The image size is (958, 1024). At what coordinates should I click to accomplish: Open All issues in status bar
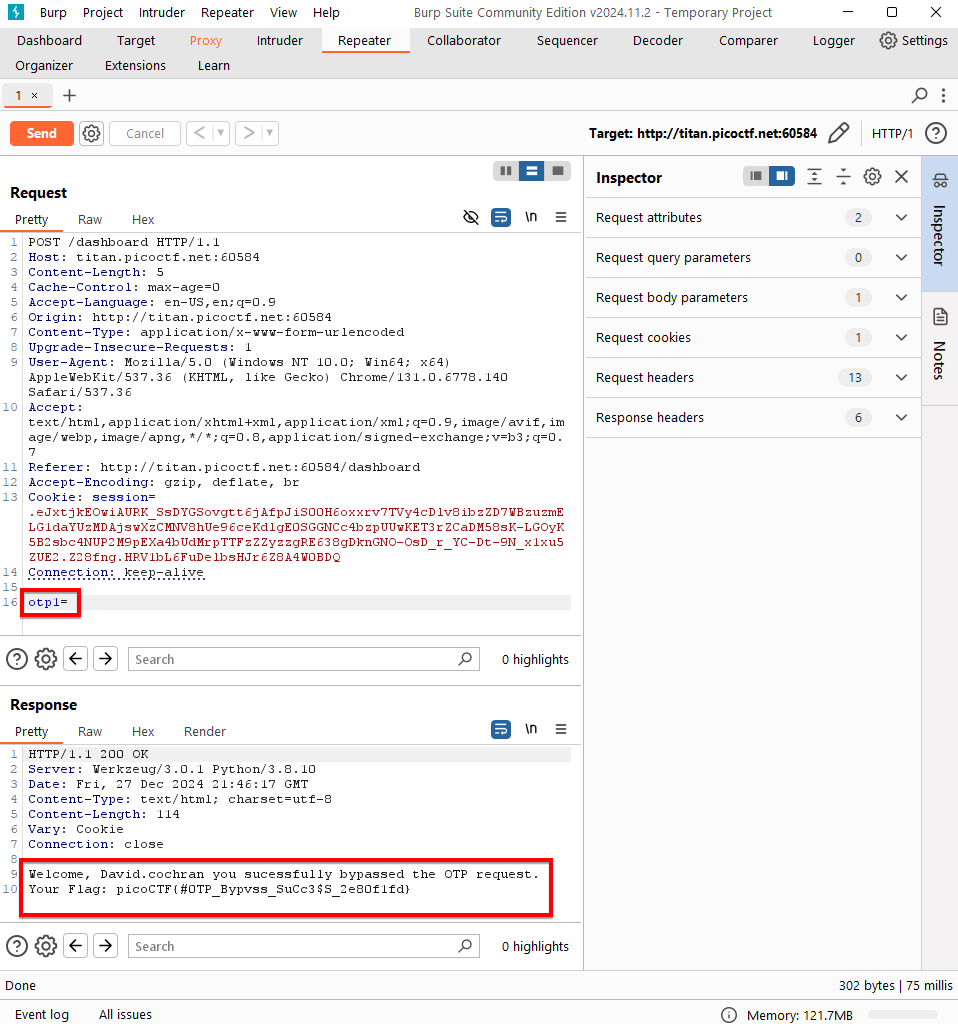point(125,1014)
